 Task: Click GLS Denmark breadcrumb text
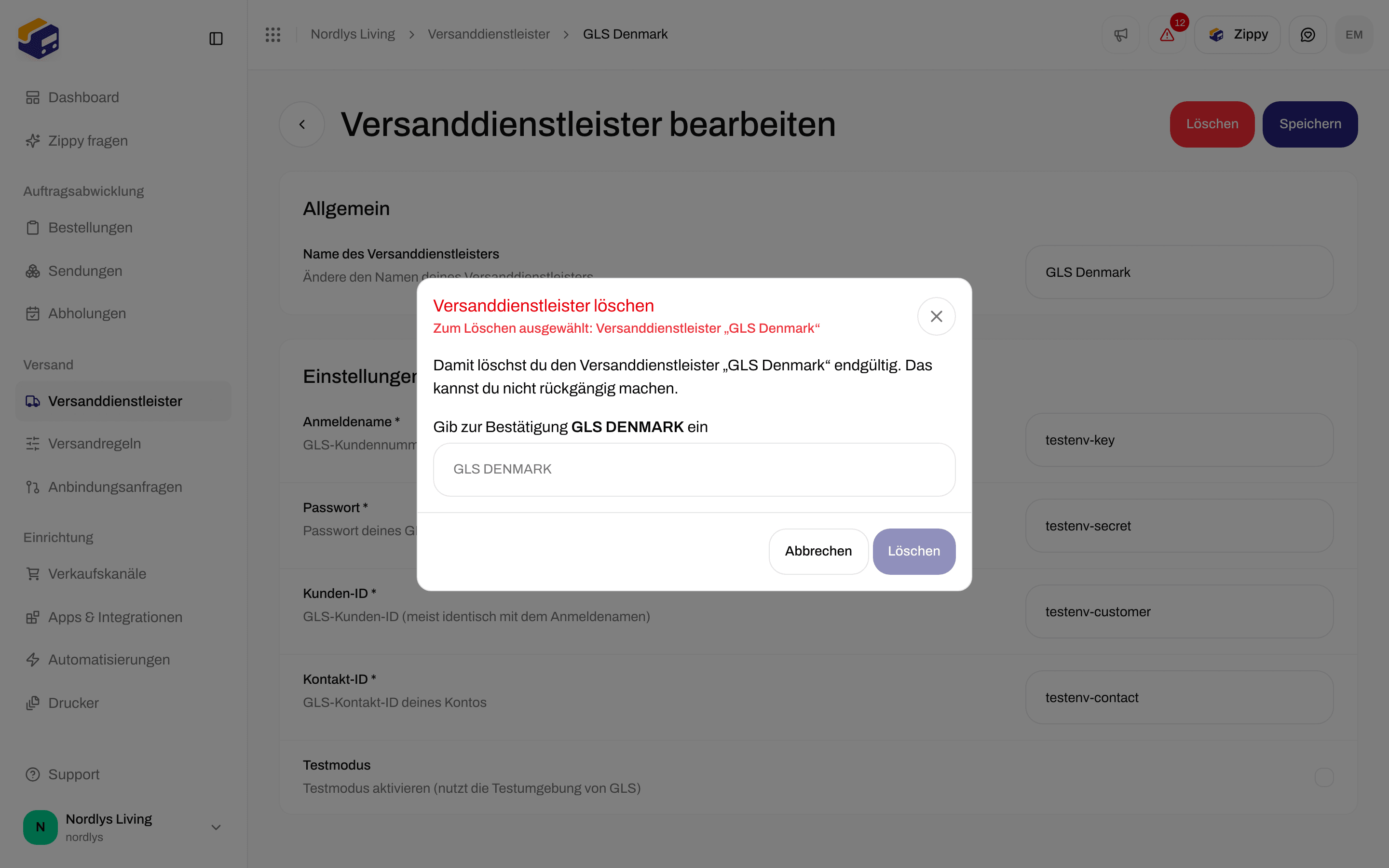[625, 34]
